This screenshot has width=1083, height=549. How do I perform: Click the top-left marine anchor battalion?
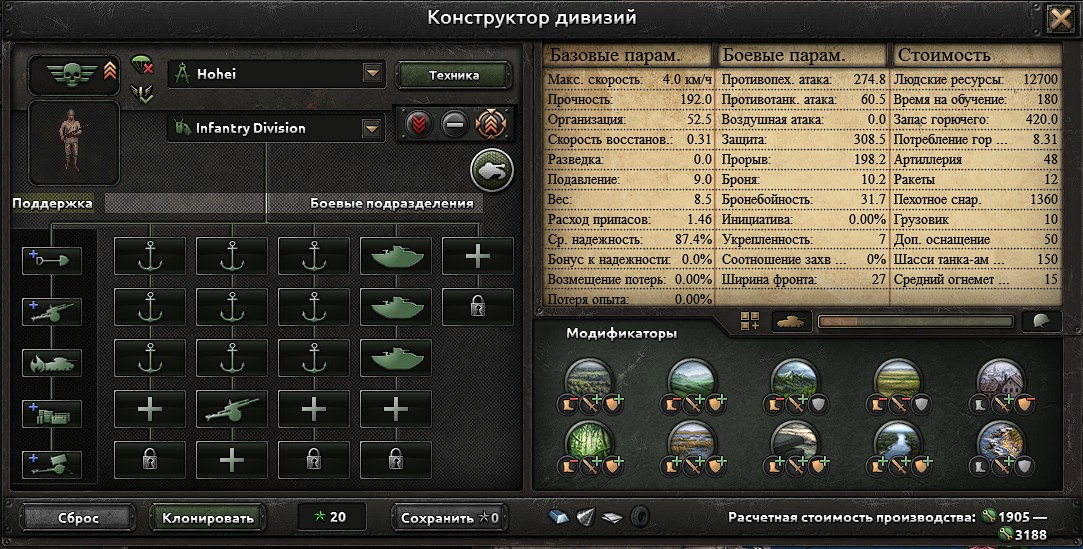[x=150, y=256]
